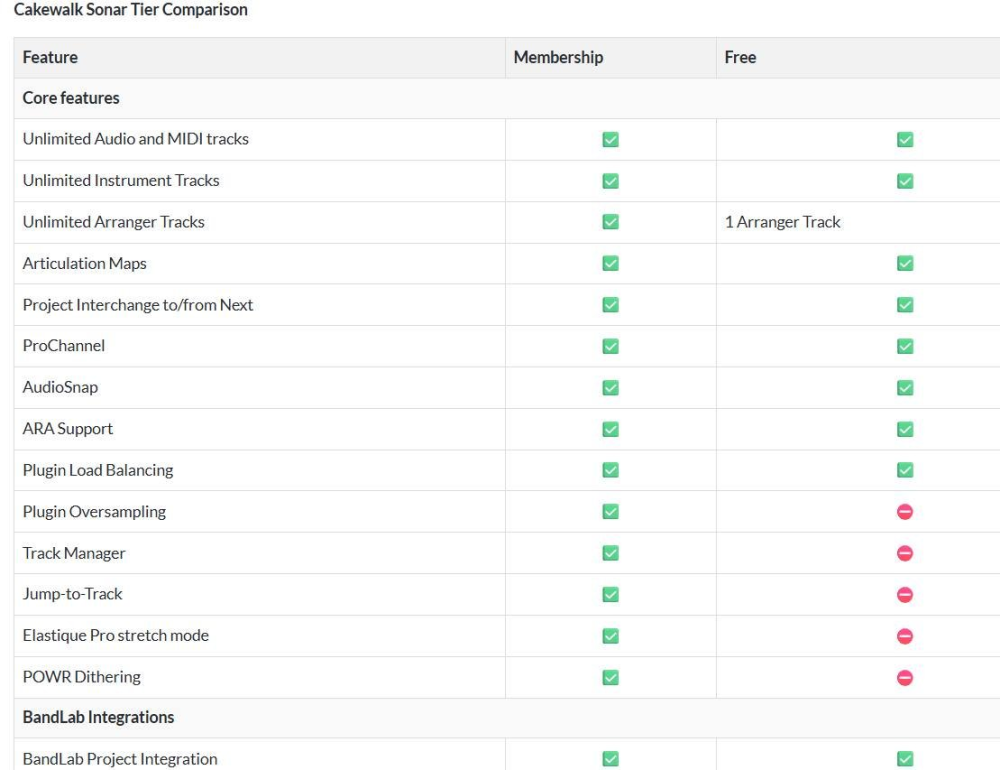The width and height of the screenshot is (1000, 770).
Task: Click Free checkmark for ProChannel
Action: (x=905, y=346)
